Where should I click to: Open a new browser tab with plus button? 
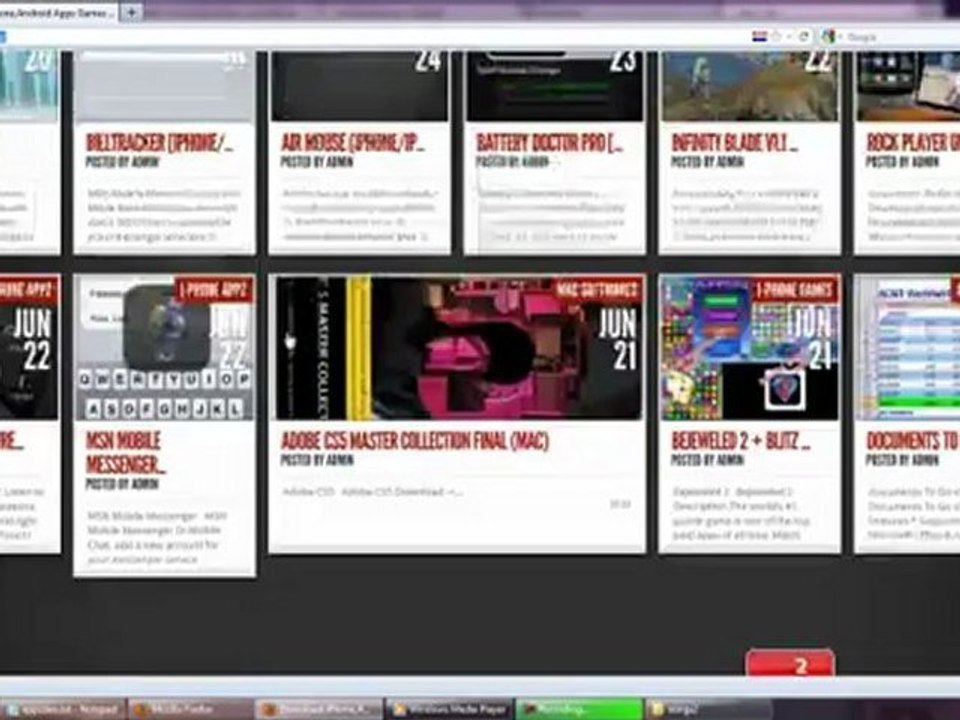131,12
